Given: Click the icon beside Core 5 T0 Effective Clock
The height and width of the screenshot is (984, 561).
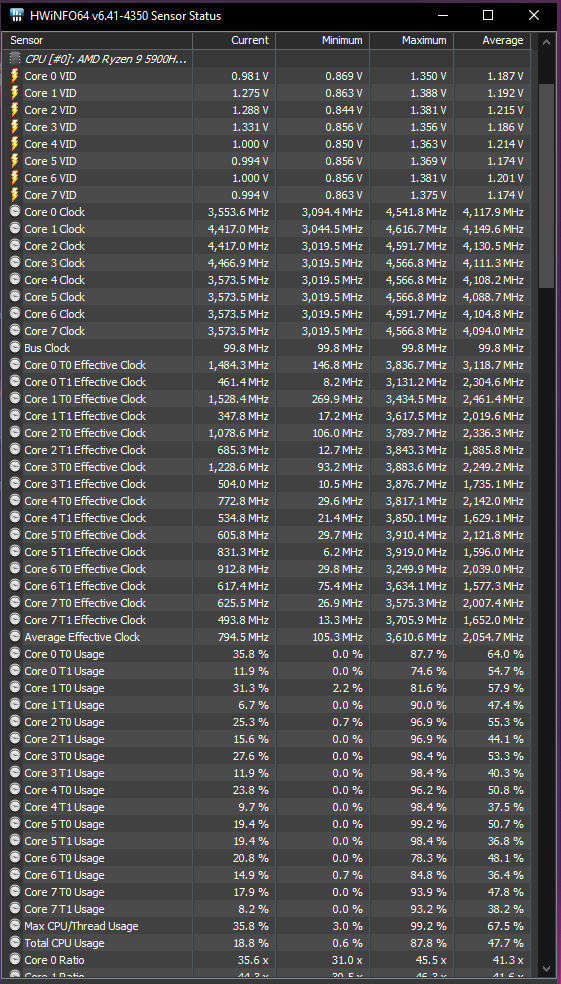Looking at the screenshot, I should pyautogui.click(x=15, y=534).
